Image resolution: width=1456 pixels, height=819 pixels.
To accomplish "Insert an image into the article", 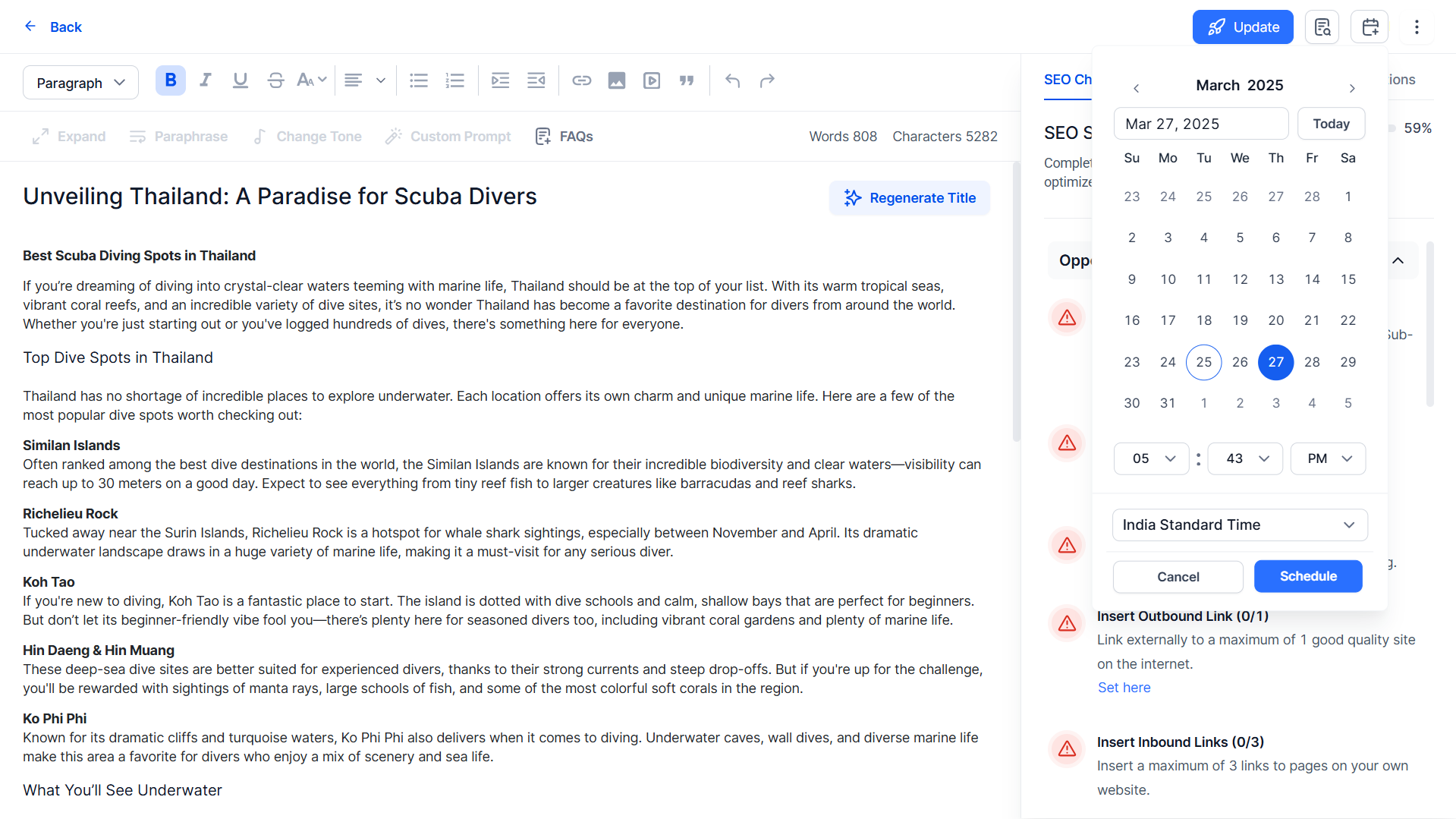I will pos(617,80).
